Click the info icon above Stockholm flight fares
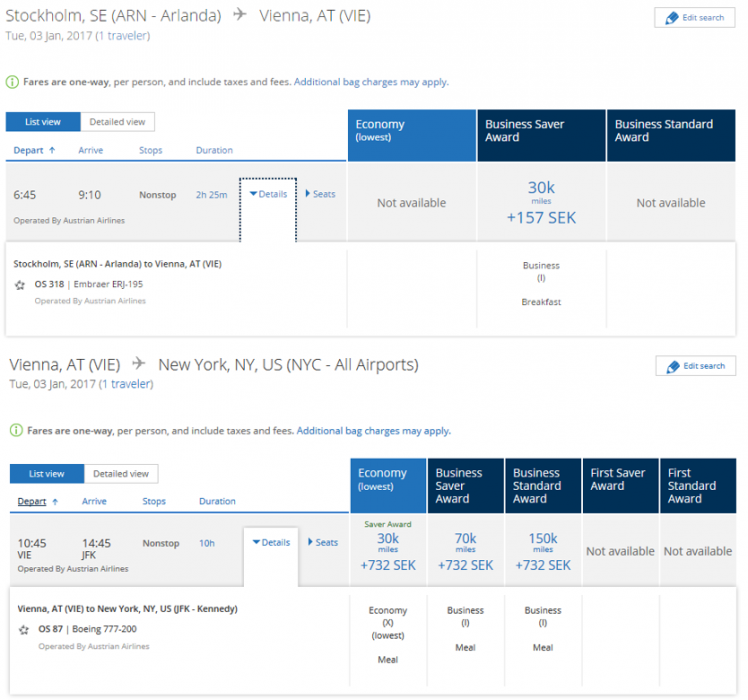748x700 pixels. click(x=12, y=82)
